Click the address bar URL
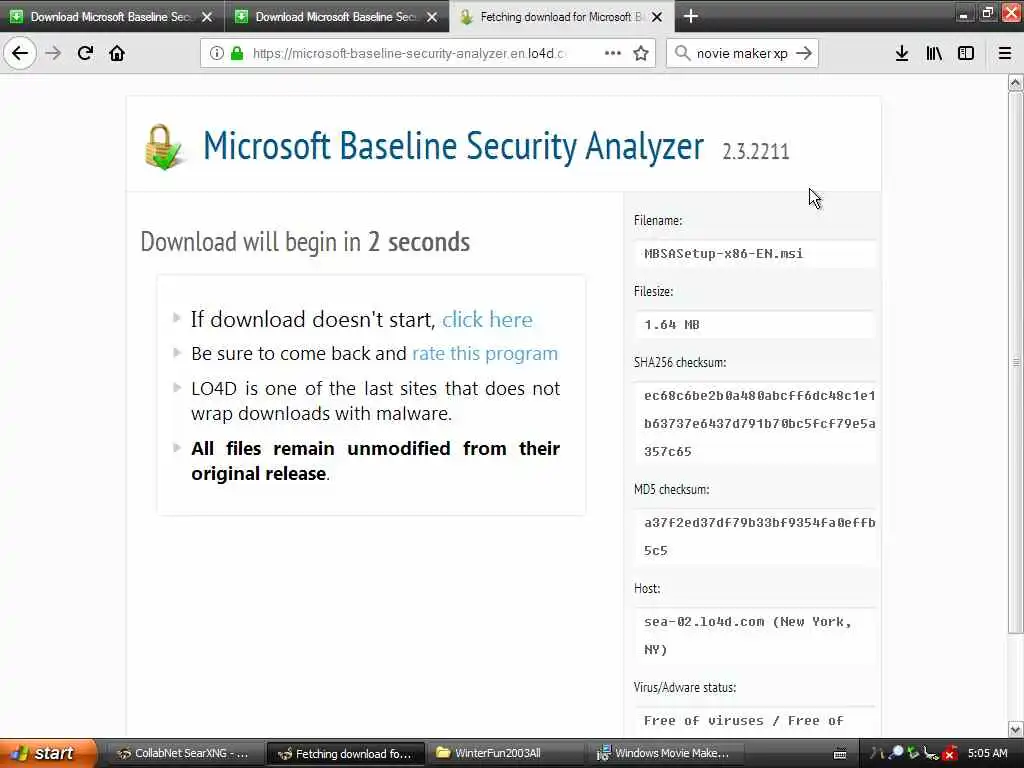This screenshot has width=1024, height=768. click(409, 54)
